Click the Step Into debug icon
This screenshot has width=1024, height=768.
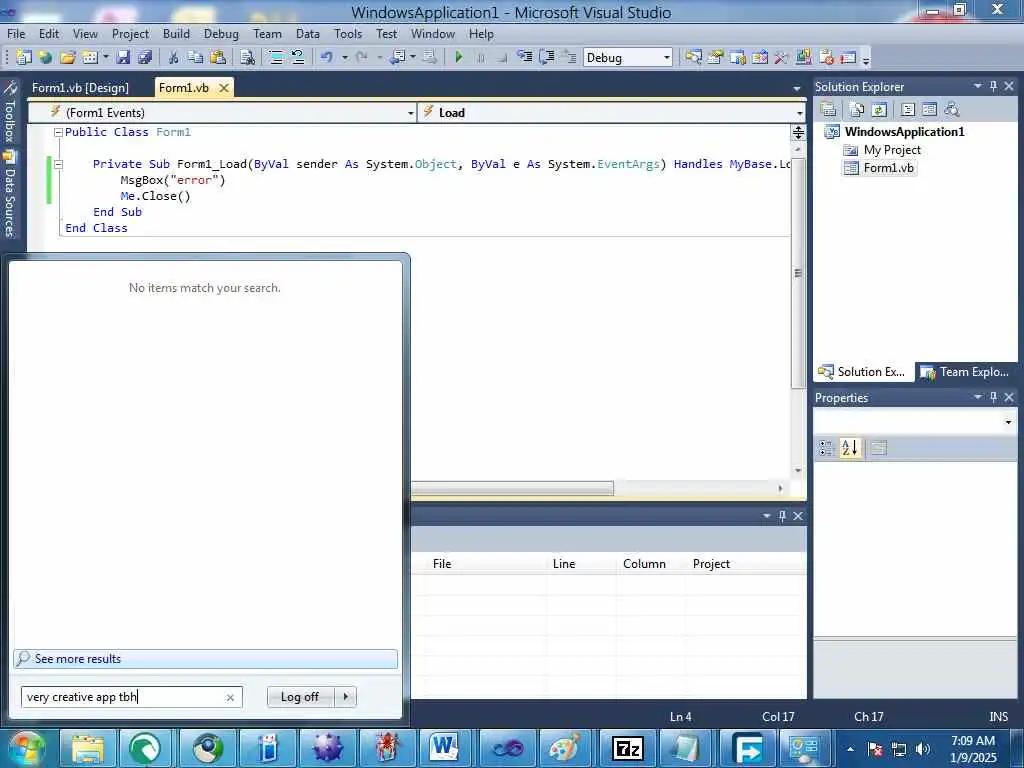point(525,57)
